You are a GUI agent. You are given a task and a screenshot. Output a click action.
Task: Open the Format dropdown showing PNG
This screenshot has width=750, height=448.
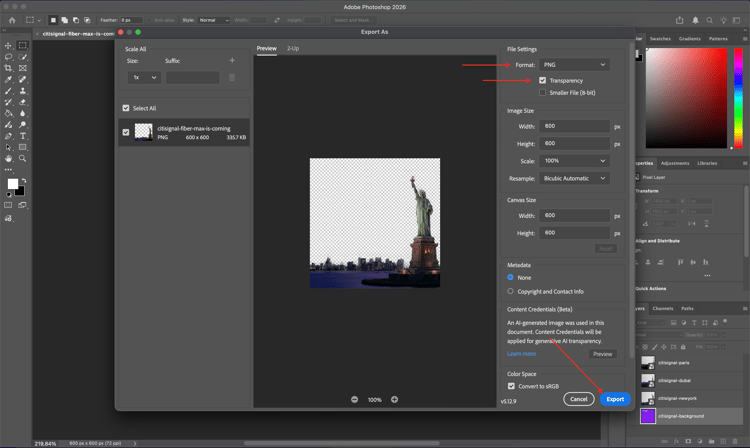pyautogui.click(x=574, y=65)
